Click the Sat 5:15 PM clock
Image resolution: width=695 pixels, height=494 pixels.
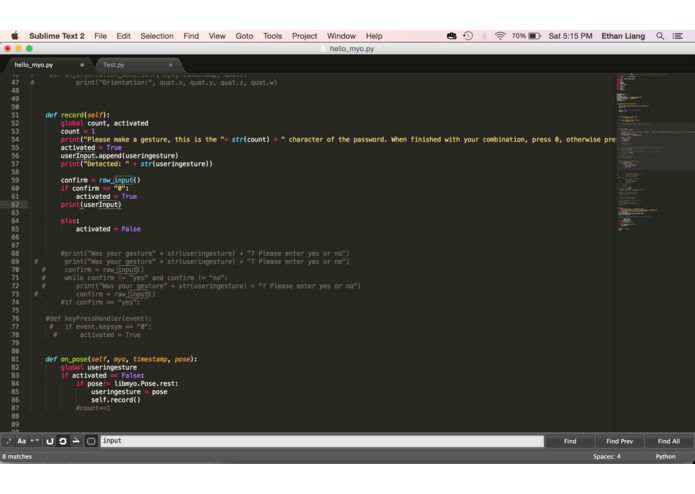click(x=570, y=36)
